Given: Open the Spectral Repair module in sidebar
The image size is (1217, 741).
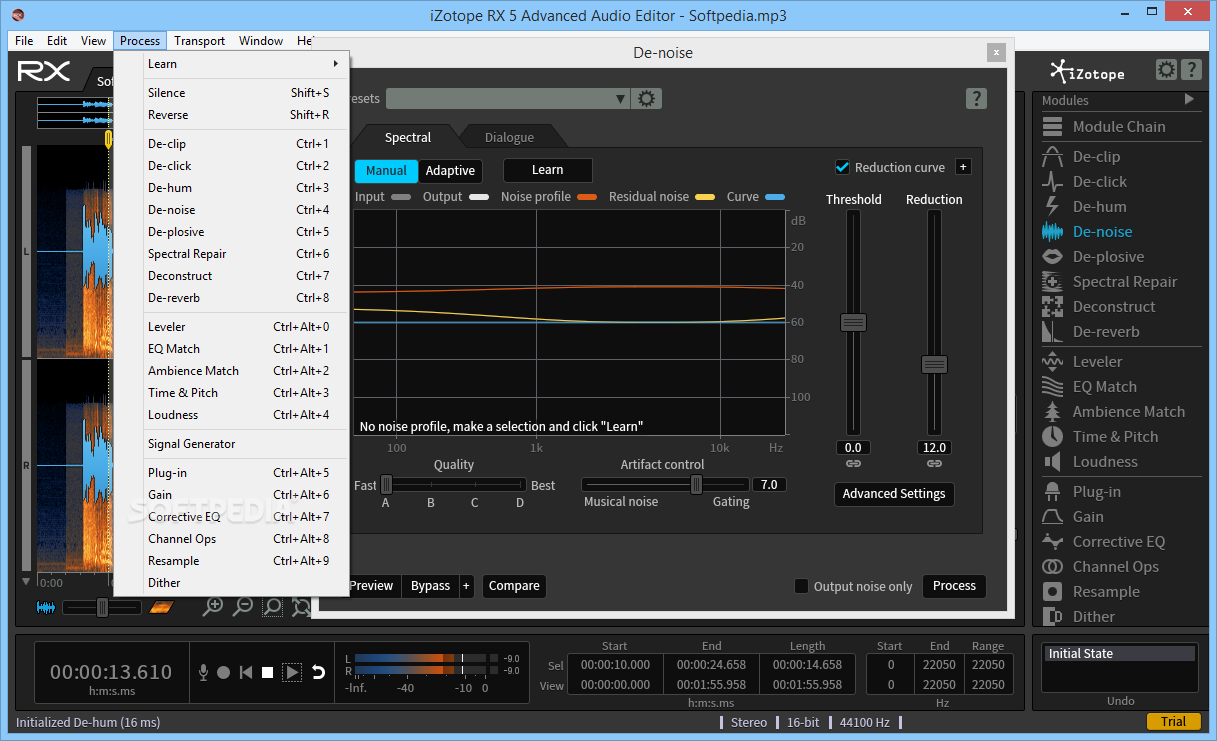Looking at the screenshot, I should (x=1109, y=282).
